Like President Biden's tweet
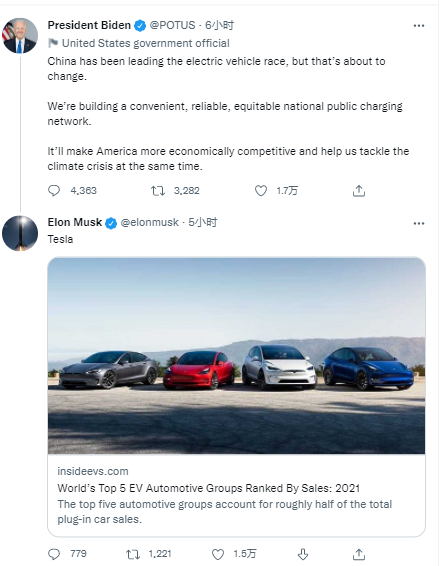This screenshot has width=444, height=566. pyautogui.click(x=261, y=191)
